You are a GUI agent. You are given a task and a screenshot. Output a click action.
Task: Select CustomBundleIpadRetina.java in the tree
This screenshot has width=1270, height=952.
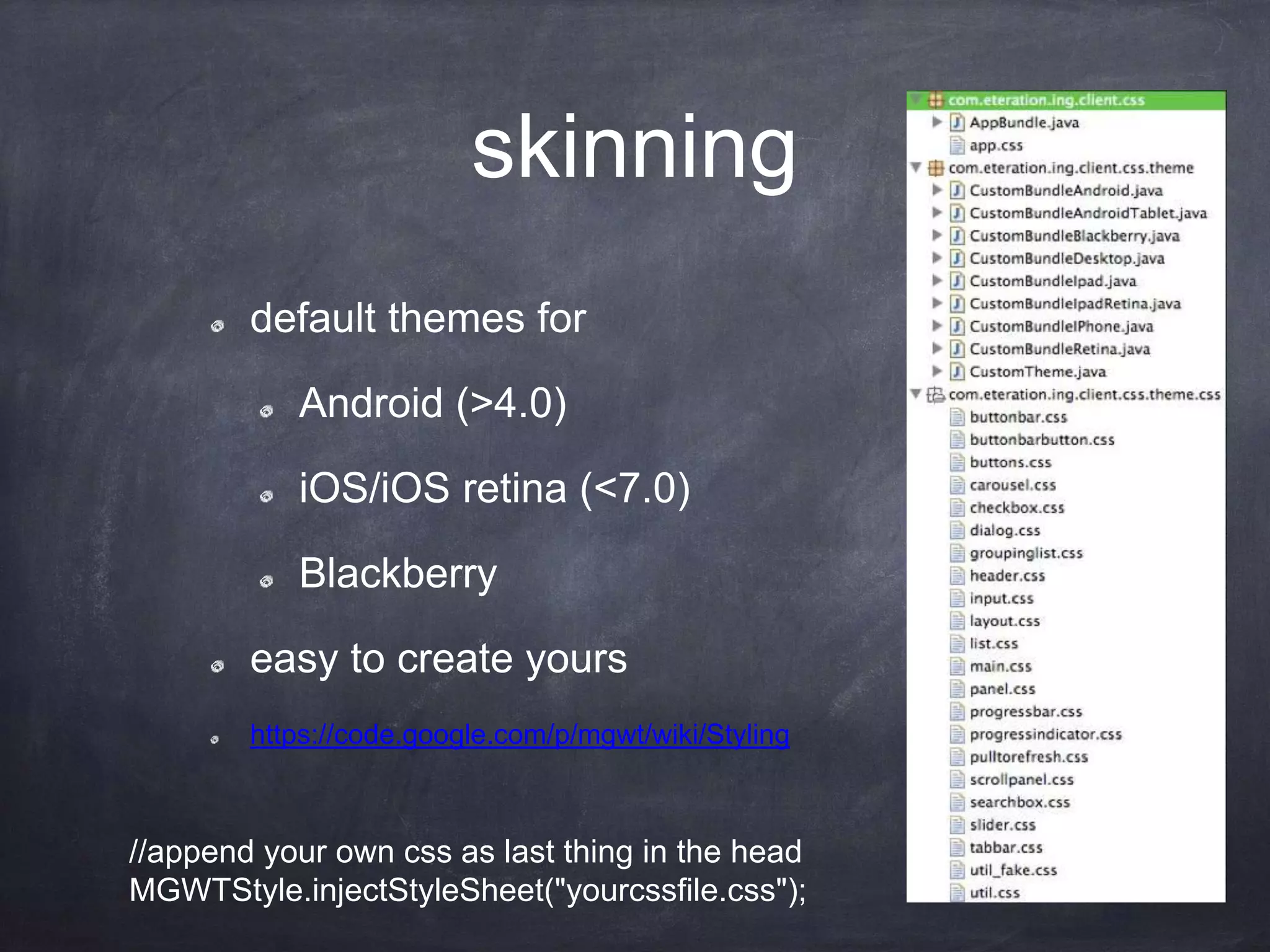pyautogui.click(x=1075, y=303)
